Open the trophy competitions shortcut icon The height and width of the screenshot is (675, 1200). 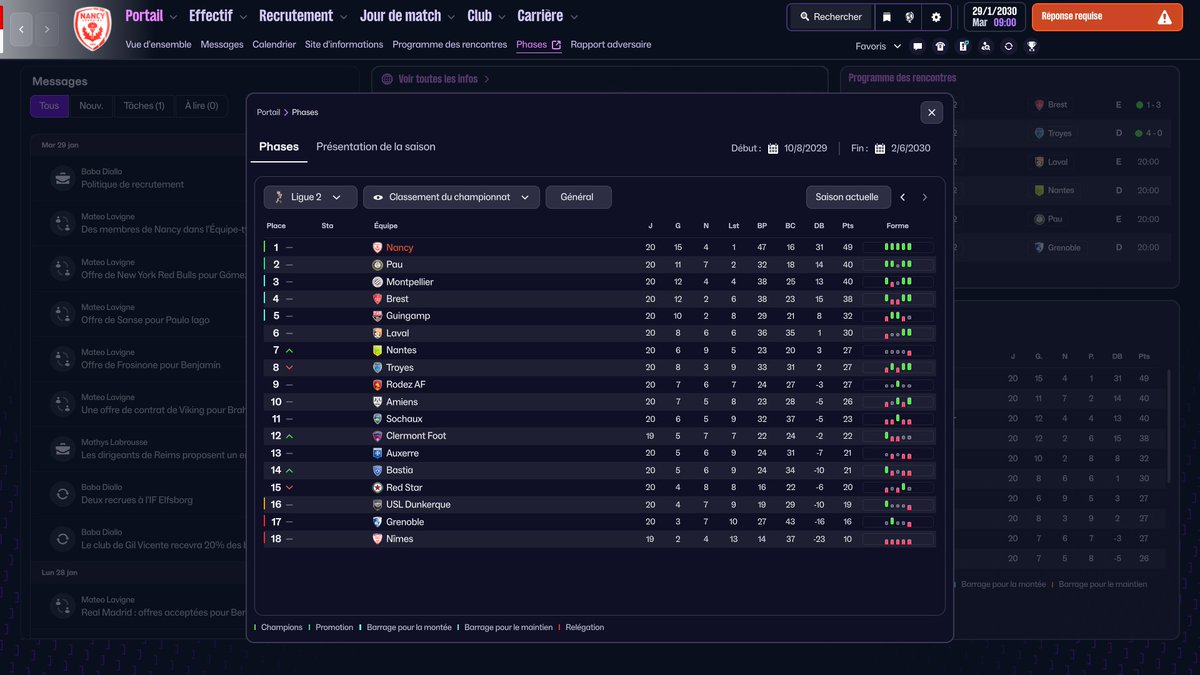point(1032,46)
